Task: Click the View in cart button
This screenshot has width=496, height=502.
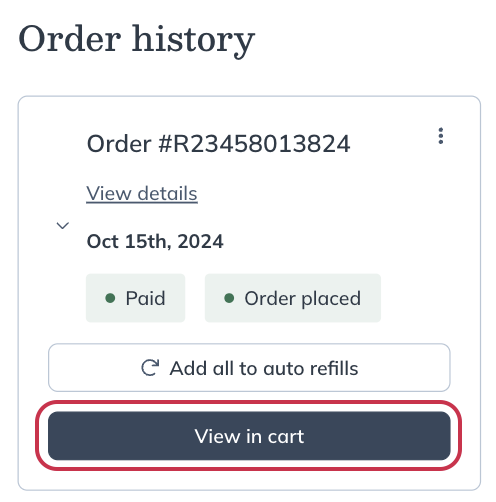Action: click(x=249, y=436)
